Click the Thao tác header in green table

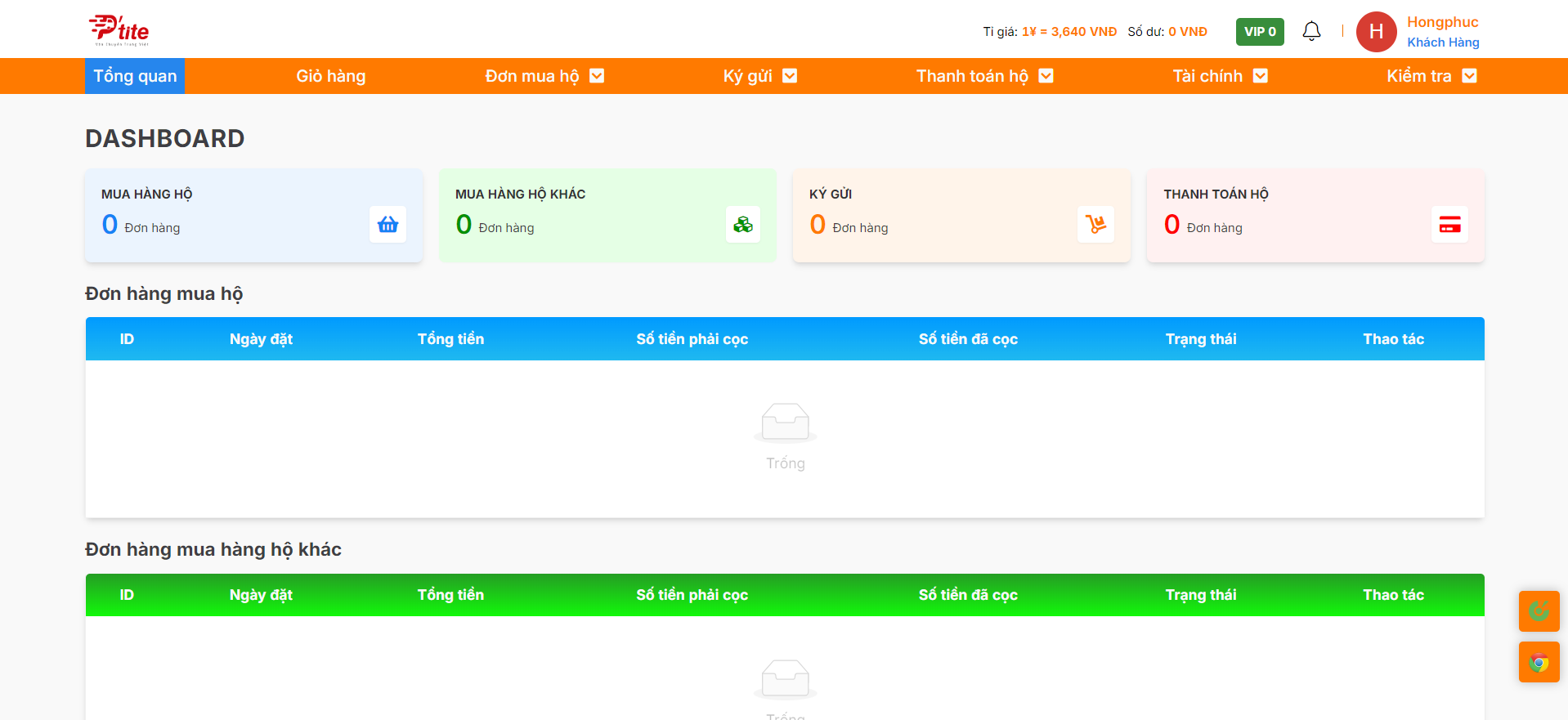pyautogui.click(x=1393, y=595)
